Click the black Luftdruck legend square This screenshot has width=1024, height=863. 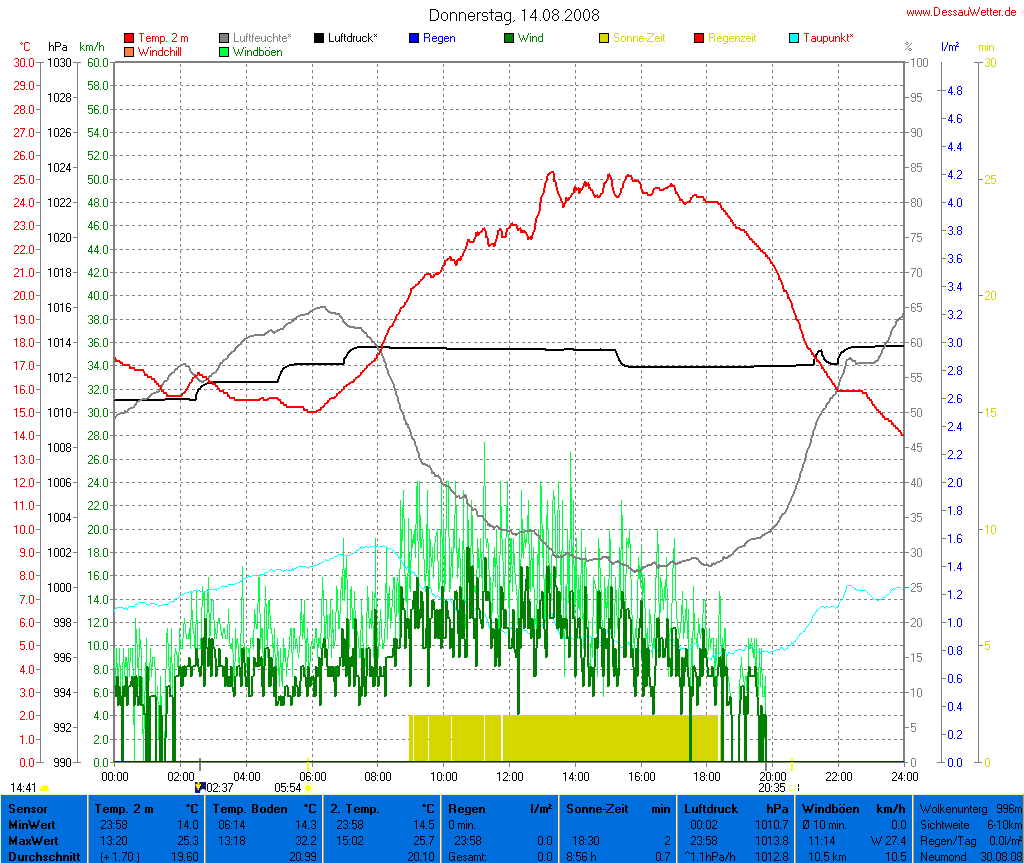[319, 38]
